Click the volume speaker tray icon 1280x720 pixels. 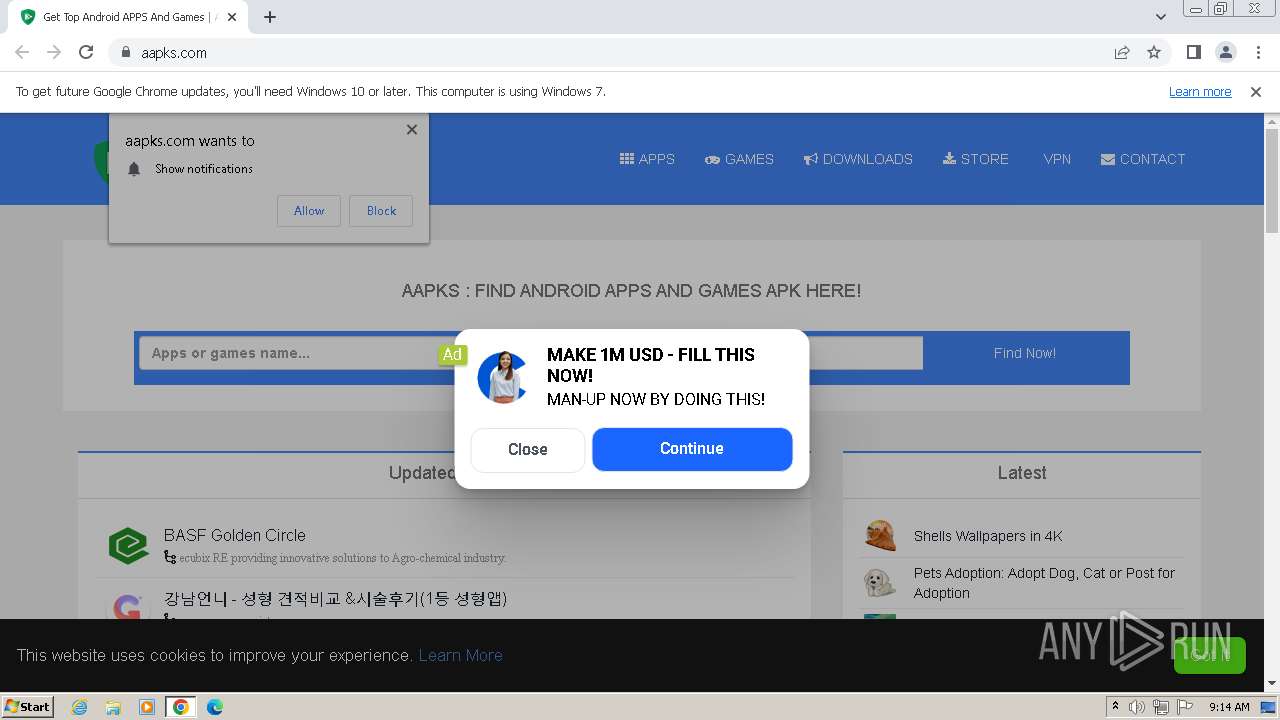[1136, 707]
